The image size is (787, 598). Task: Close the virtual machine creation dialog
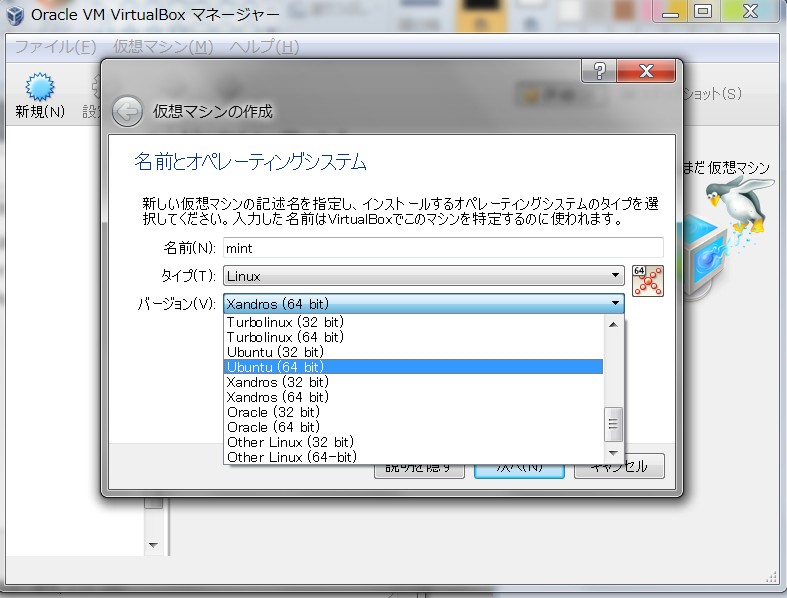(x=646, y=70)
